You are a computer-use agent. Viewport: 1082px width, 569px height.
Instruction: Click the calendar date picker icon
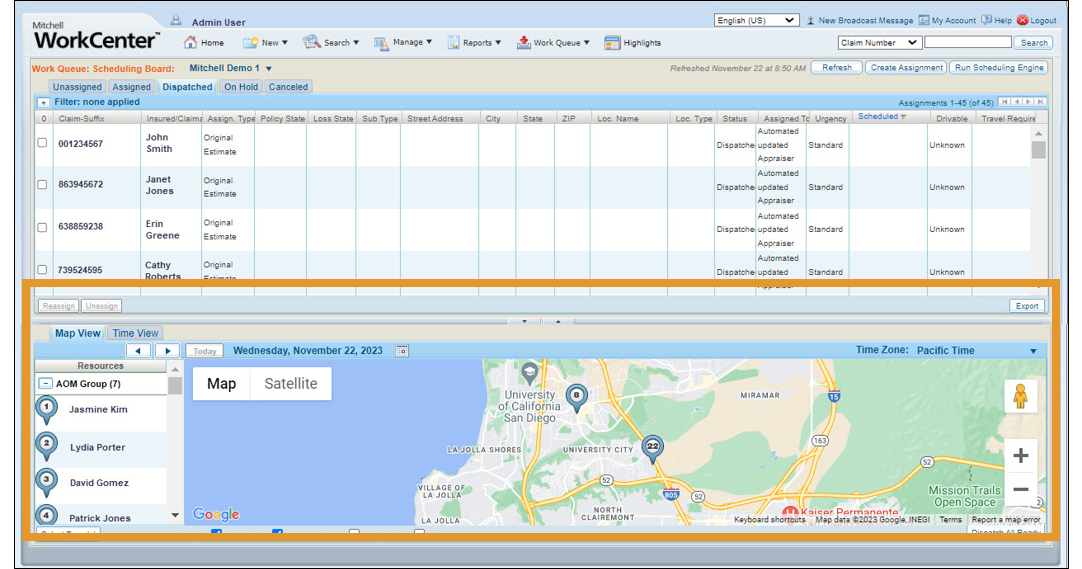click(402, 351)
